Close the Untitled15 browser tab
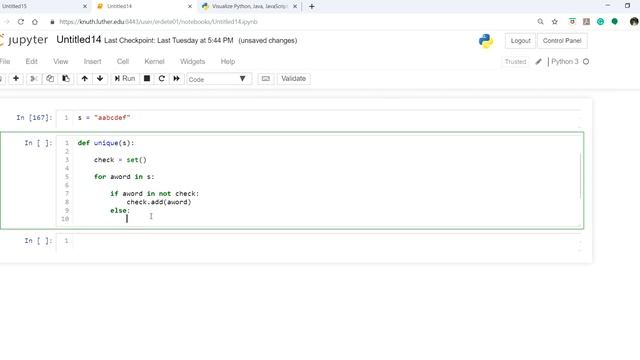This screenshot has height=360, width=640. [x=85, y=6]
